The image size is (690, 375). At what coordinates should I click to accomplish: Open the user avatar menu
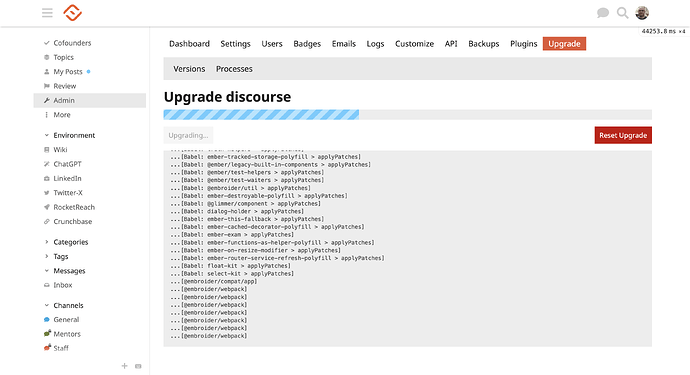point(642,13)
